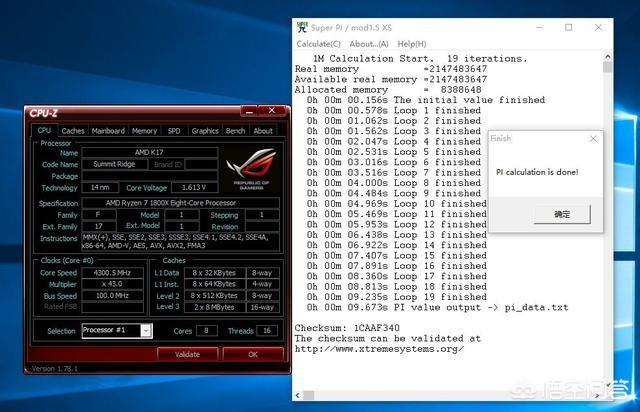Click the Super PI horizontal scroll left arrow
Viewport: 640px width, 412px height.
point(298,395)
